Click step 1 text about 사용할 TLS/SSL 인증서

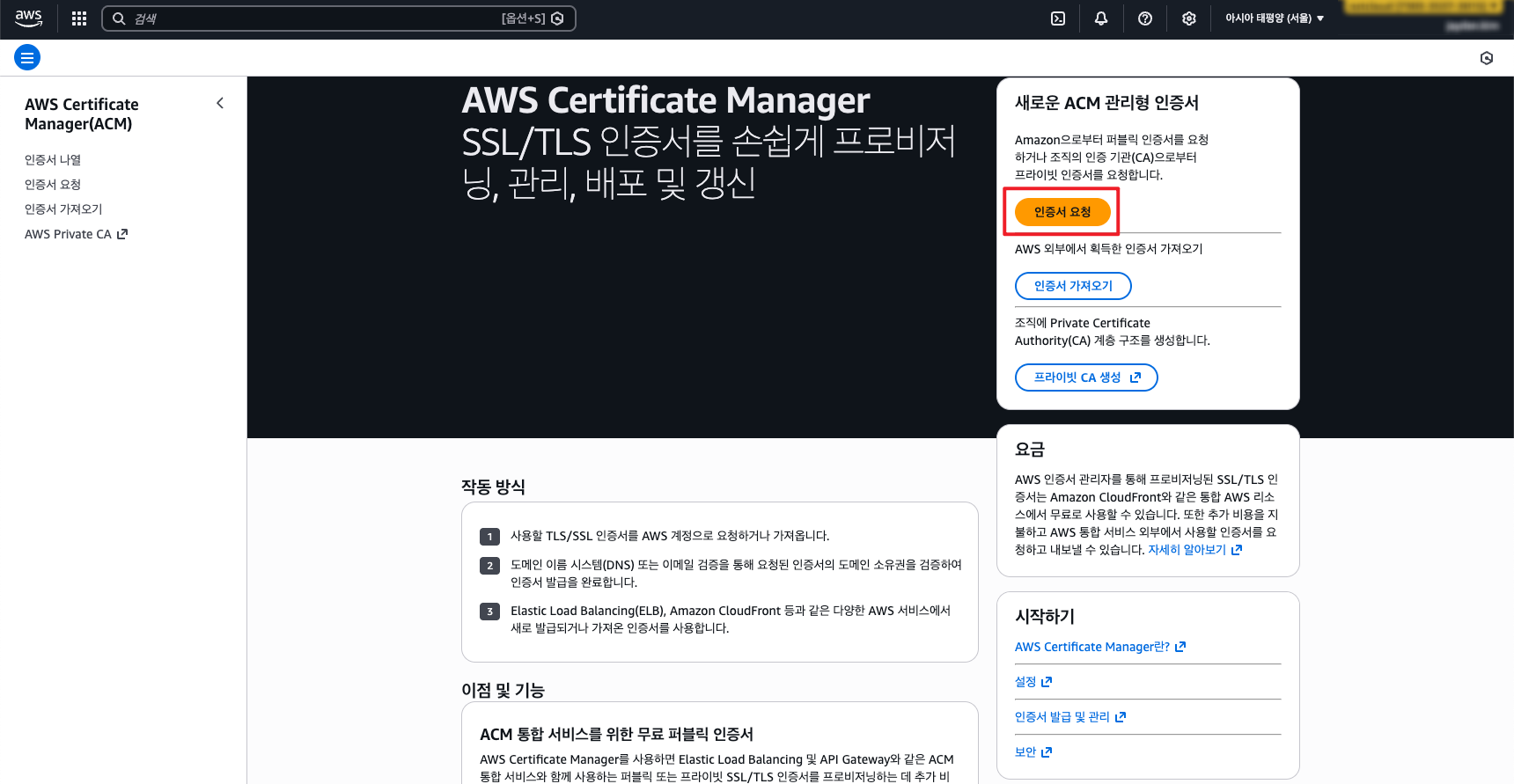coord(670,536)
